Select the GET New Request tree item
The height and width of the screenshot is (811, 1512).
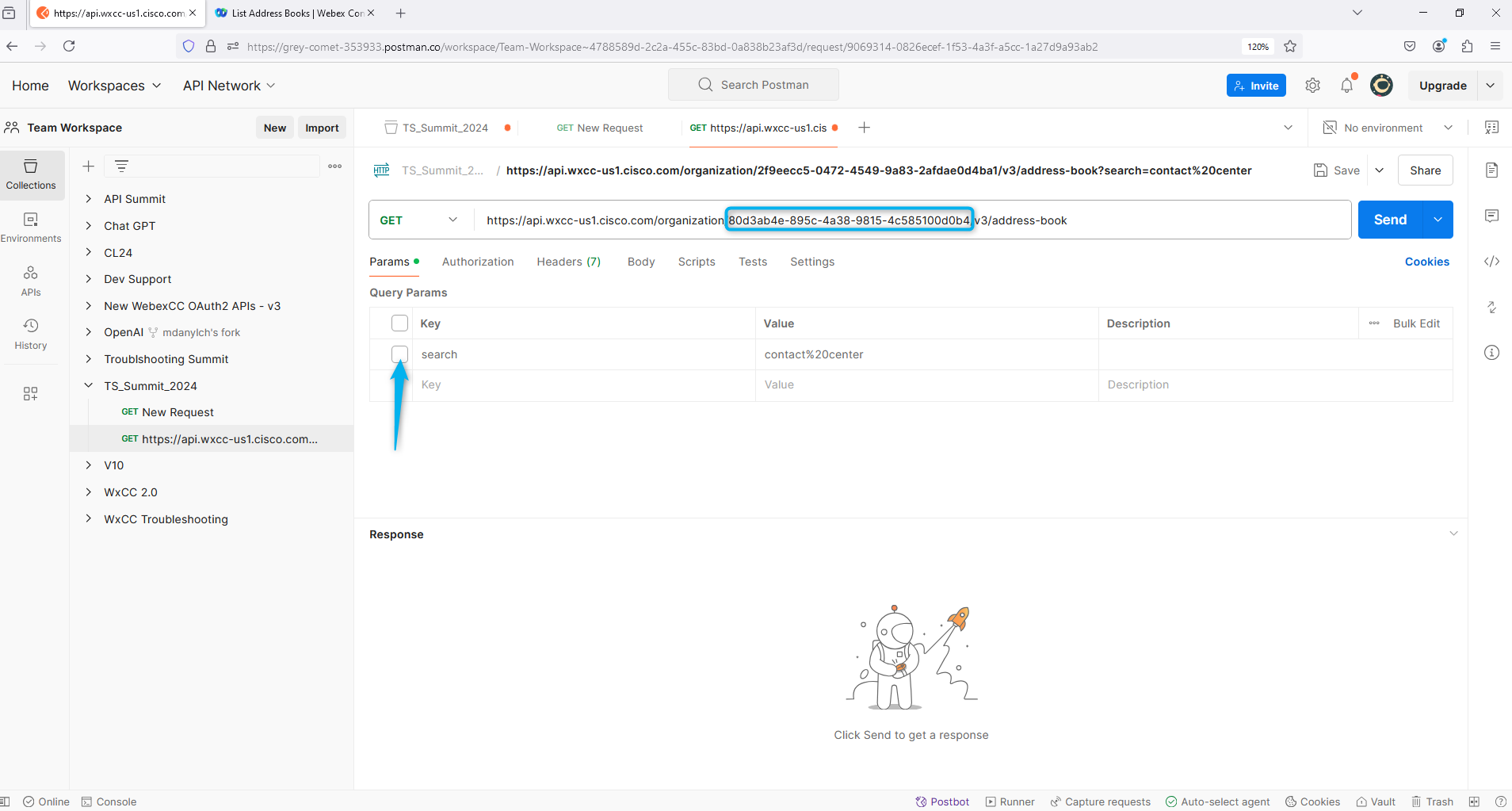coord(212,412)
